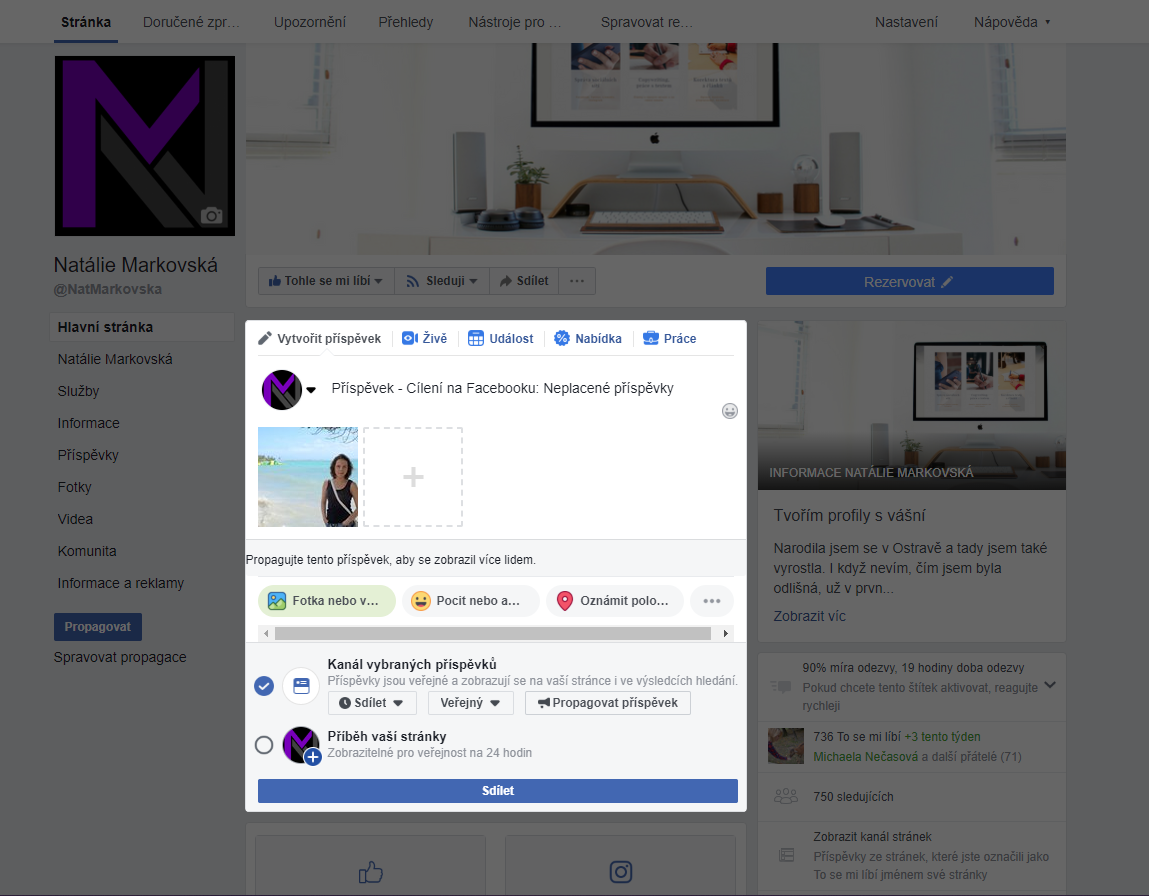The image size is (1149, 896).
Task: Click the pencil edit icon on the Rezervovat button
Action: tap(947, 282)
